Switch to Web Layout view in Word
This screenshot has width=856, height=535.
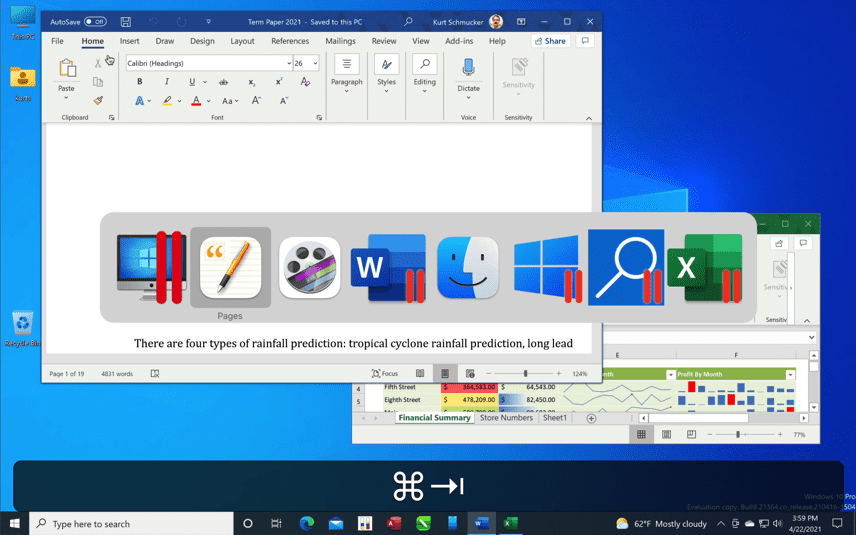click(470, 373)
